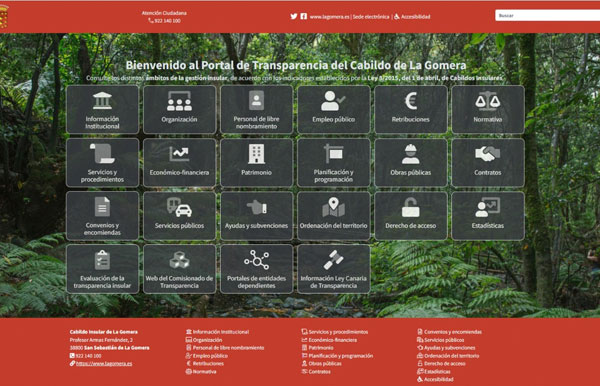The height and width of the screenshot is (386, 600).
Task: Open the Servicios públicos car icon tile
Action: coord(179,216)
